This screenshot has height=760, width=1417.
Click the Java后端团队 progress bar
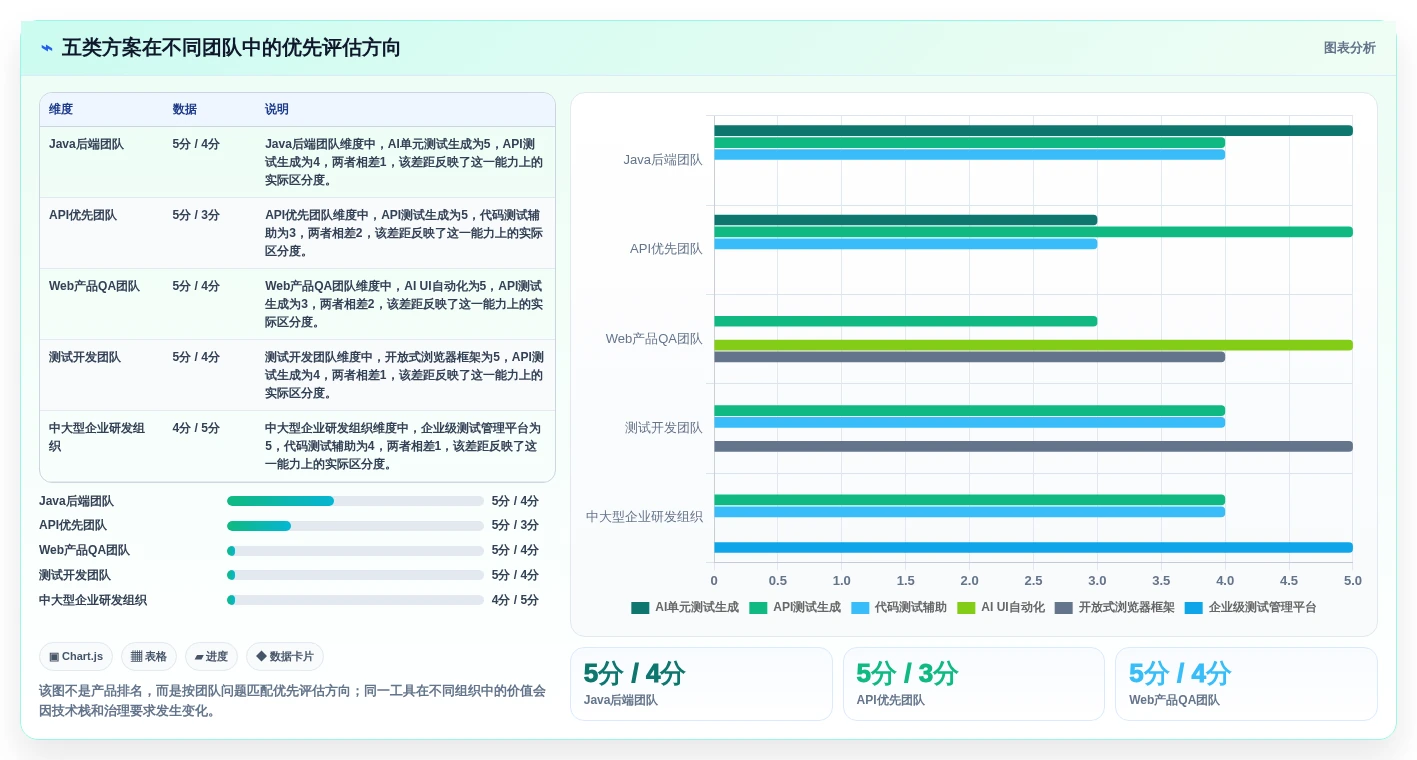pyautogui.click(x=355, y=501)
